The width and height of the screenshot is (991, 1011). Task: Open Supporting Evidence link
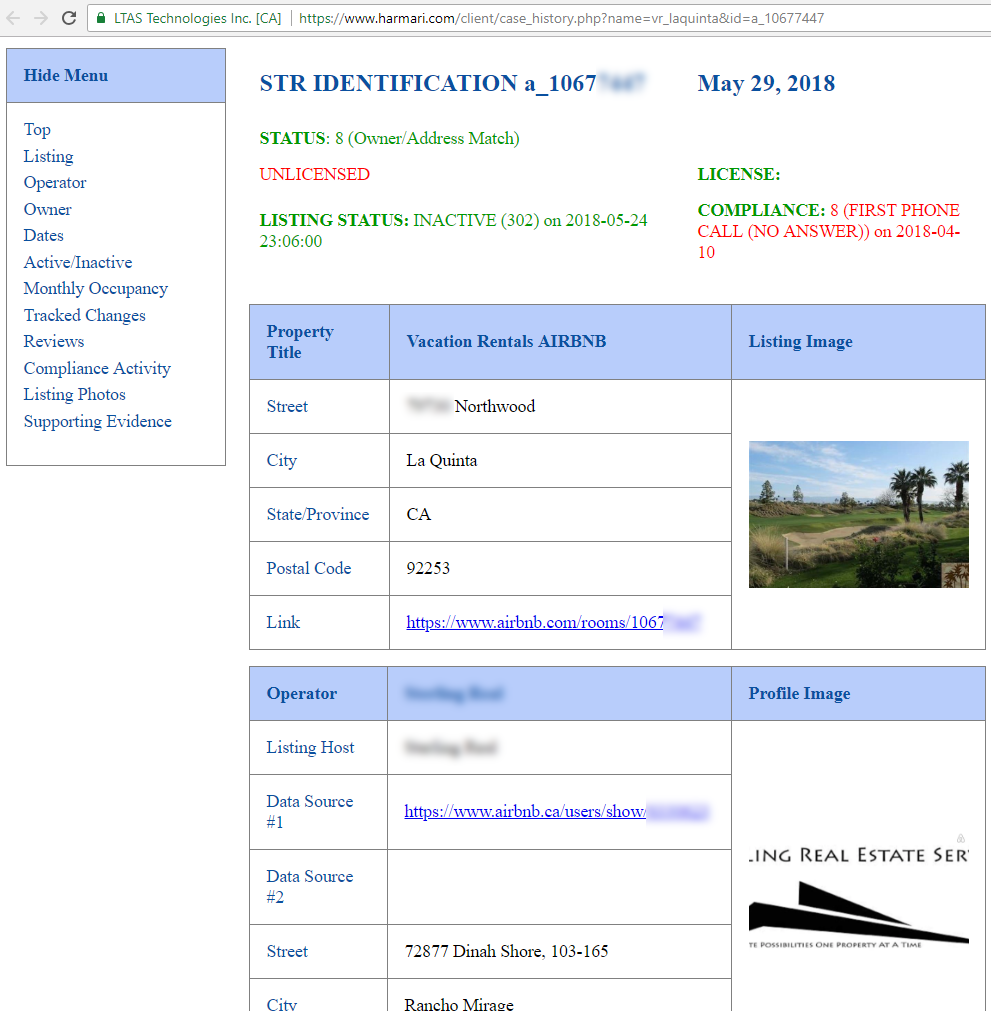[97, 421]
